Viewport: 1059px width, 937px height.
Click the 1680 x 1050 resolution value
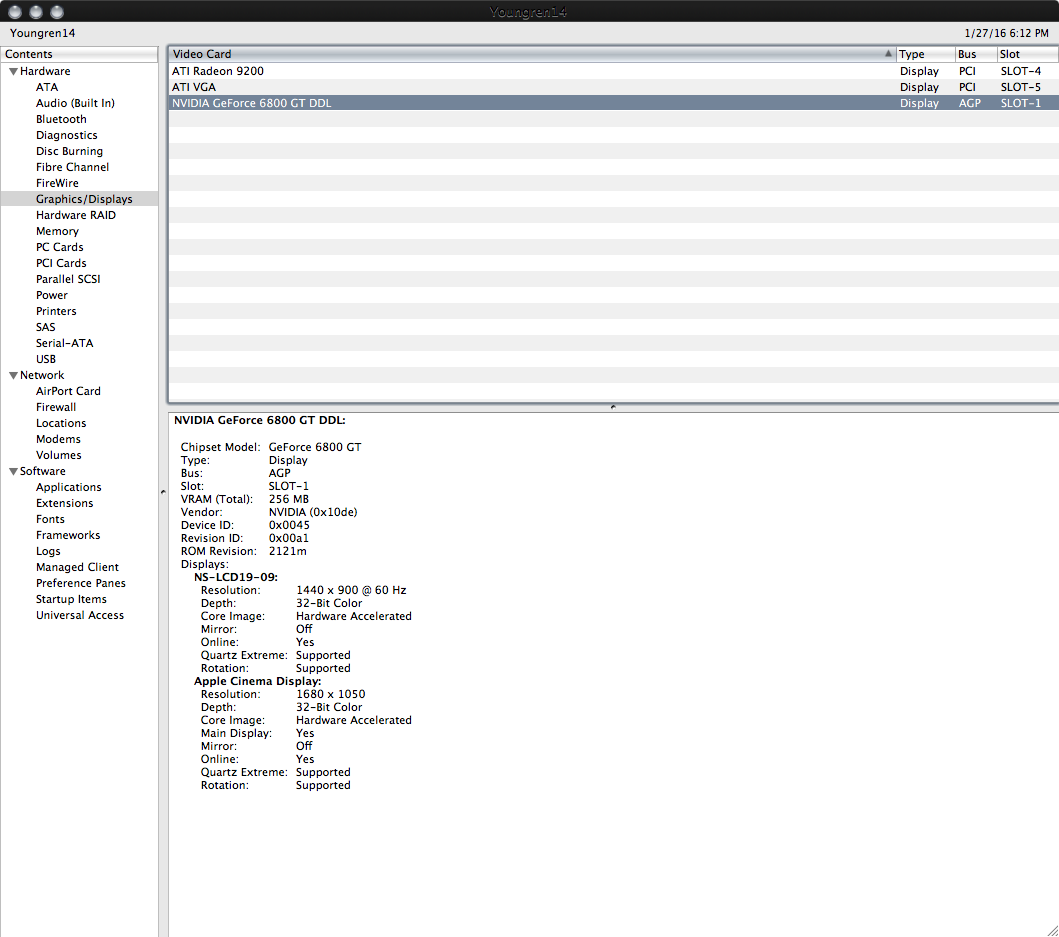330,694
